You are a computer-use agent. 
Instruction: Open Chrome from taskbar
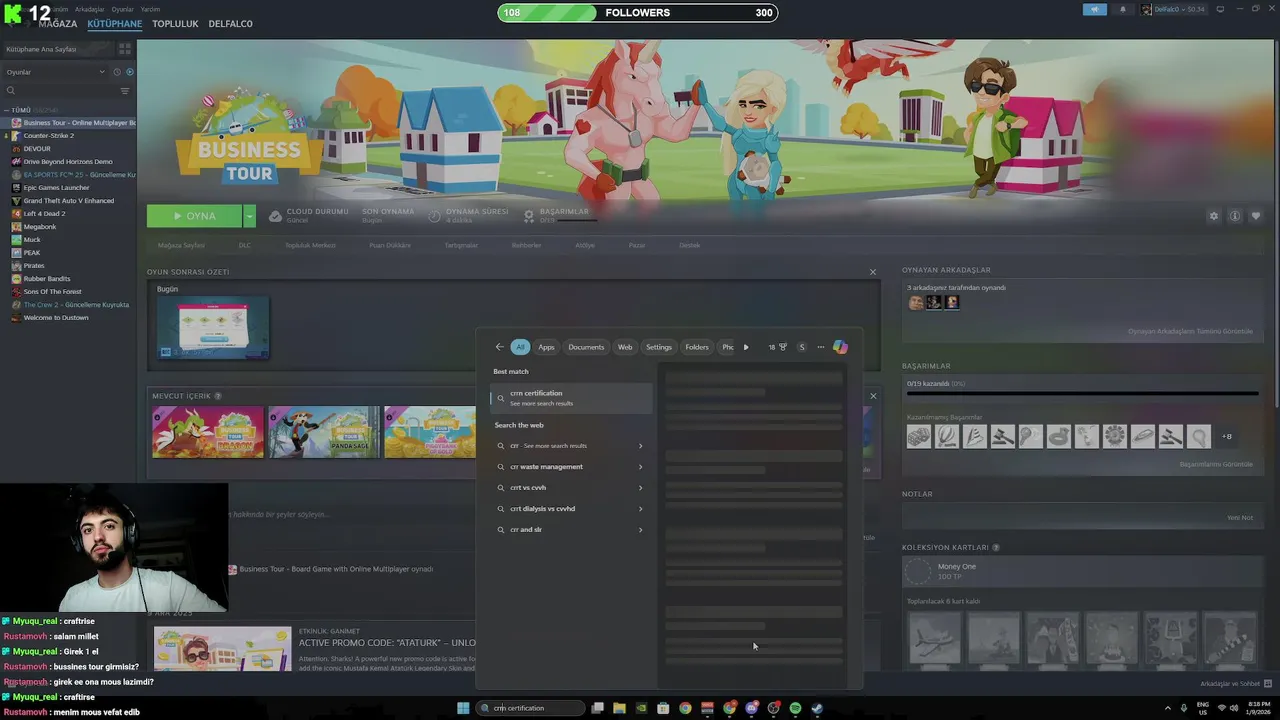click(x=685, y=708)
